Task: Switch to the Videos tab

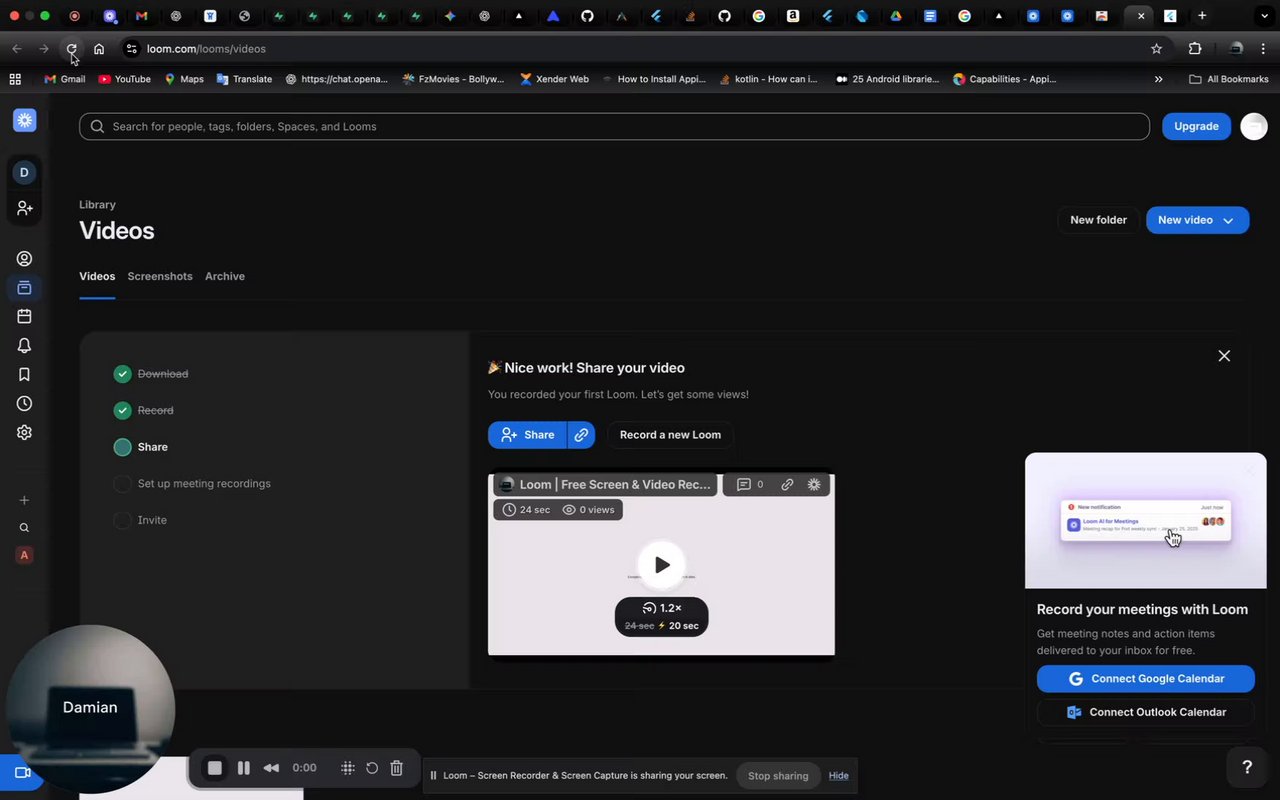Action: click(97, 276)
